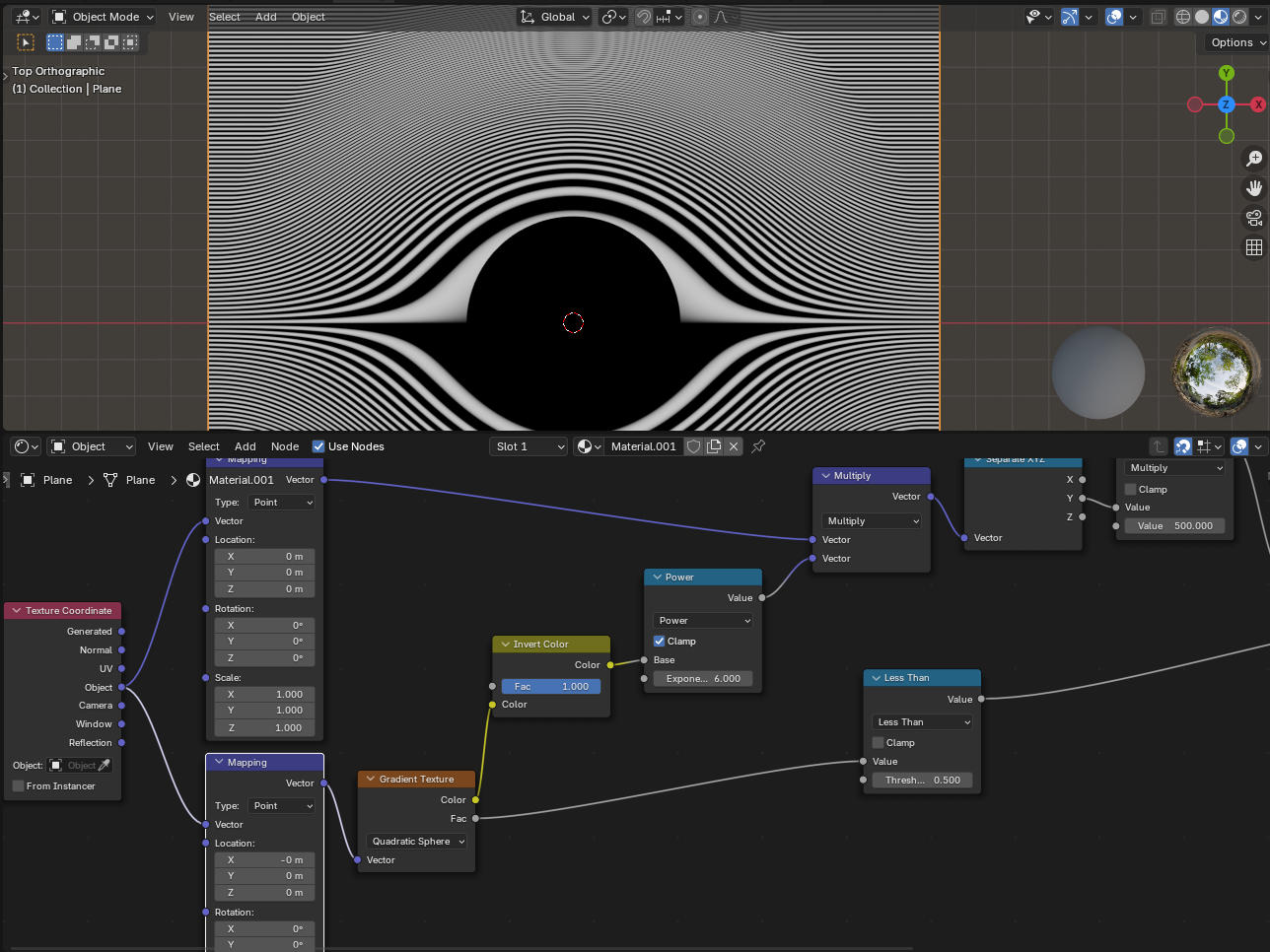Open the Object Mode dropdown
The image size is (1270, 952).
(103, 17)
